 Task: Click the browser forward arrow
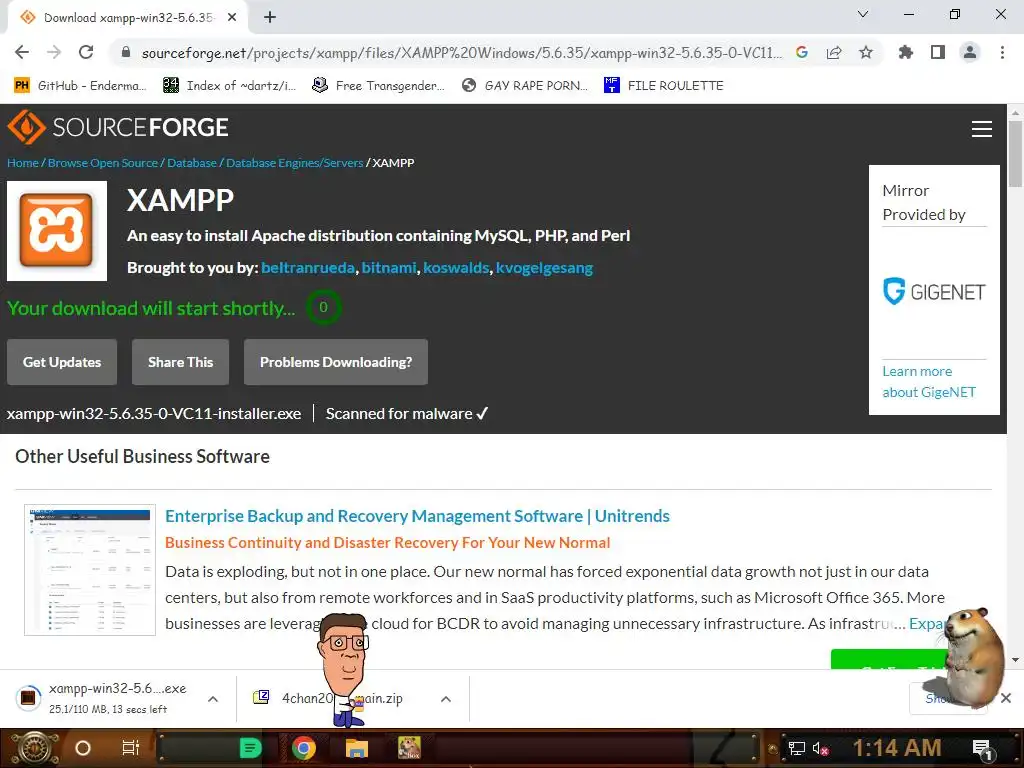pyautogui.click(x=54, y=52)
